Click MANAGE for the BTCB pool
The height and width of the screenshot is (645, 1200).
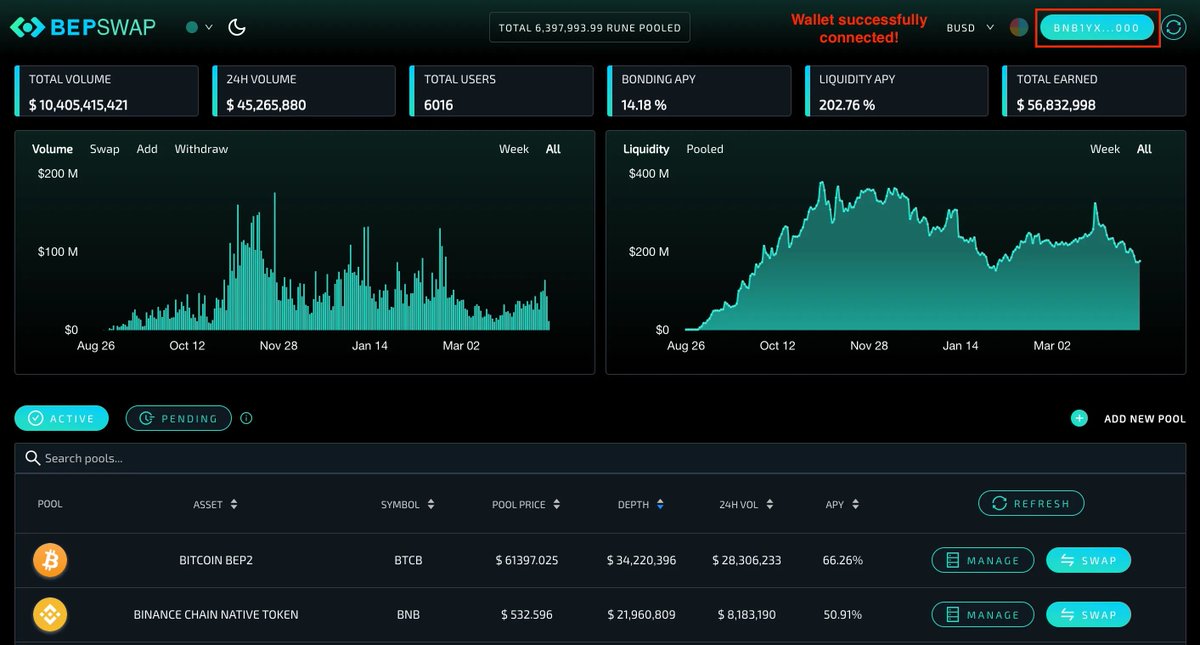coord(982,560)
